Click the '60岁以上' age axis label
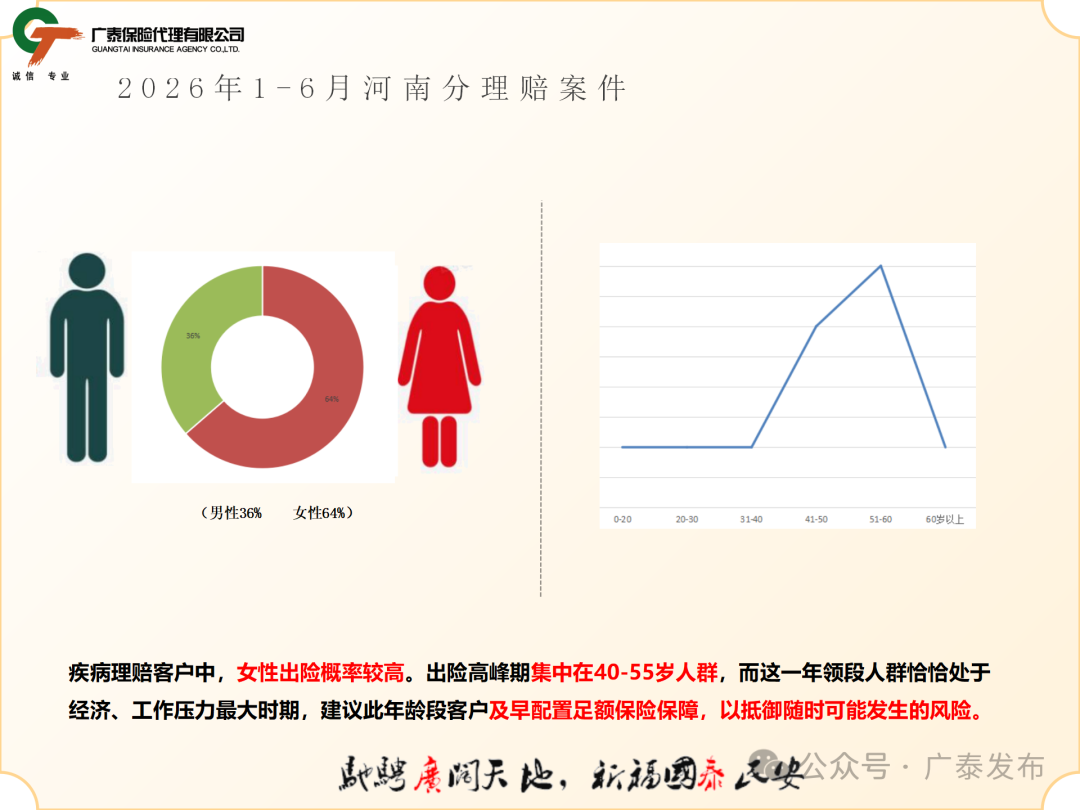The height and width of the screenshot is (810, 1080). click(945, 519)
